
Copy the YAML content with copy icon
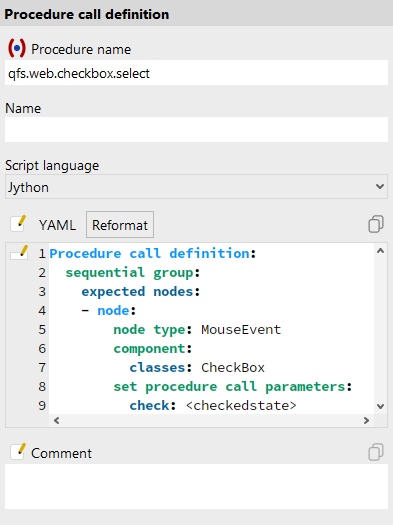coord(376,224)
